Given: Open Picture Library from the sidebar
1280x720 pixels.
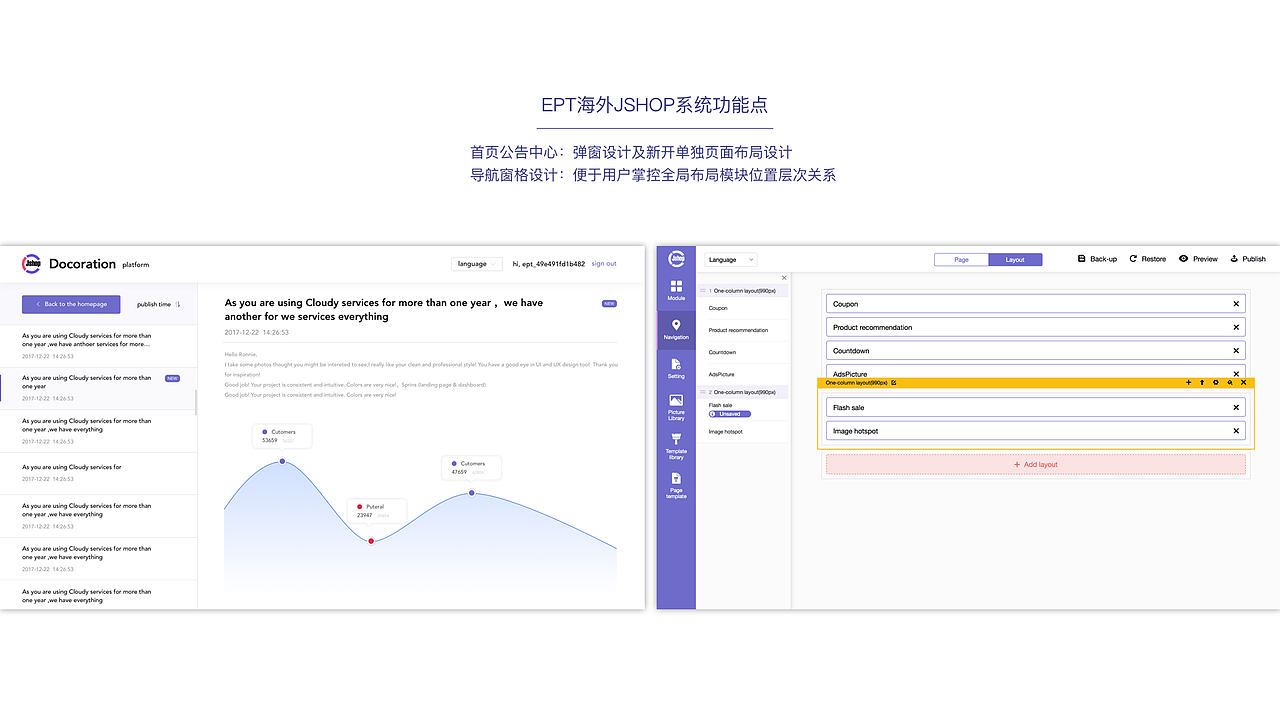Looking at the screenshot, I should [x=676, y=407].
